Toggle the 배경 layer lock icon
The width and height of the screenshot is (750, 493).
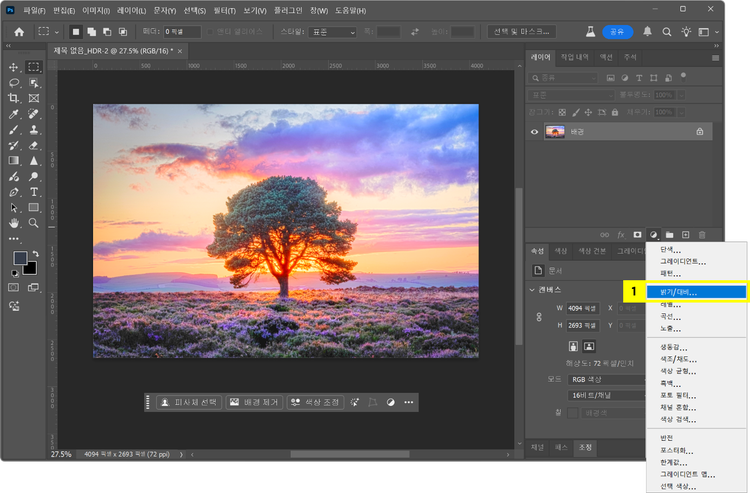coord(699,131)
